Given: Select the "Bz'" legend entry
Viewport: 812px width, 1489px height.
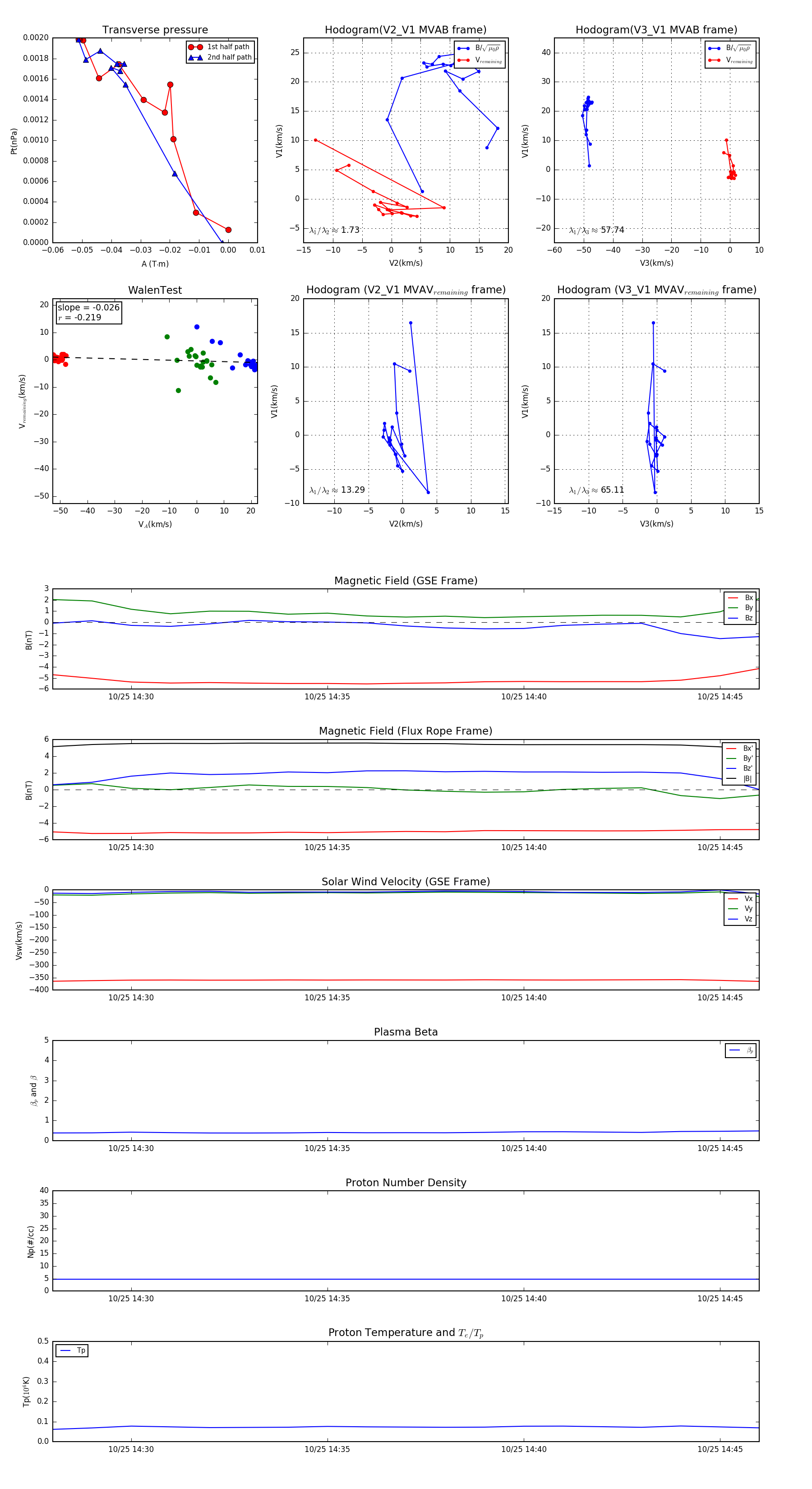Looking at the screenshot, I should pos(739,768).
